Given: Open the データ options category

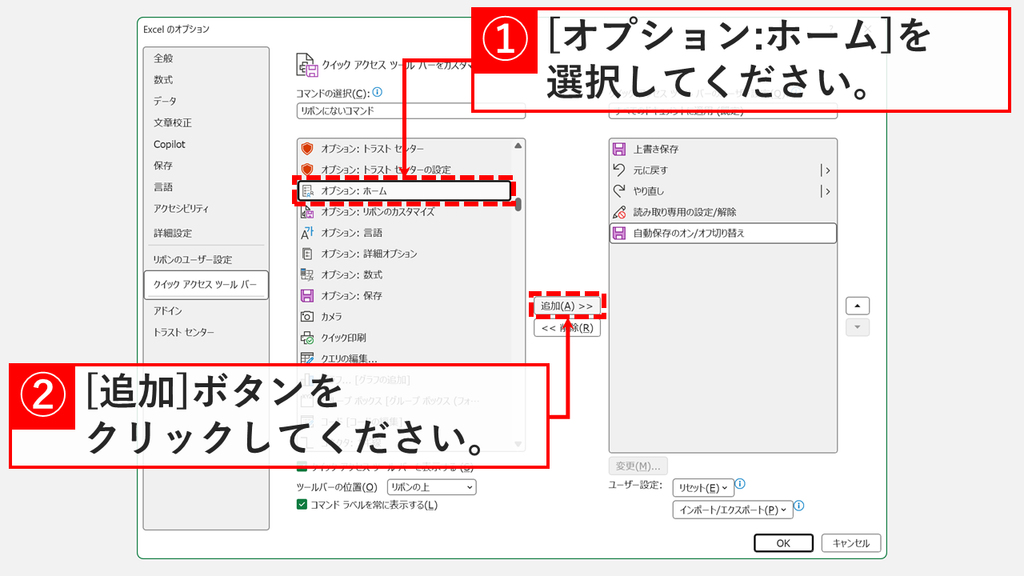Looking at the screenshot, I should click(206, 101).
